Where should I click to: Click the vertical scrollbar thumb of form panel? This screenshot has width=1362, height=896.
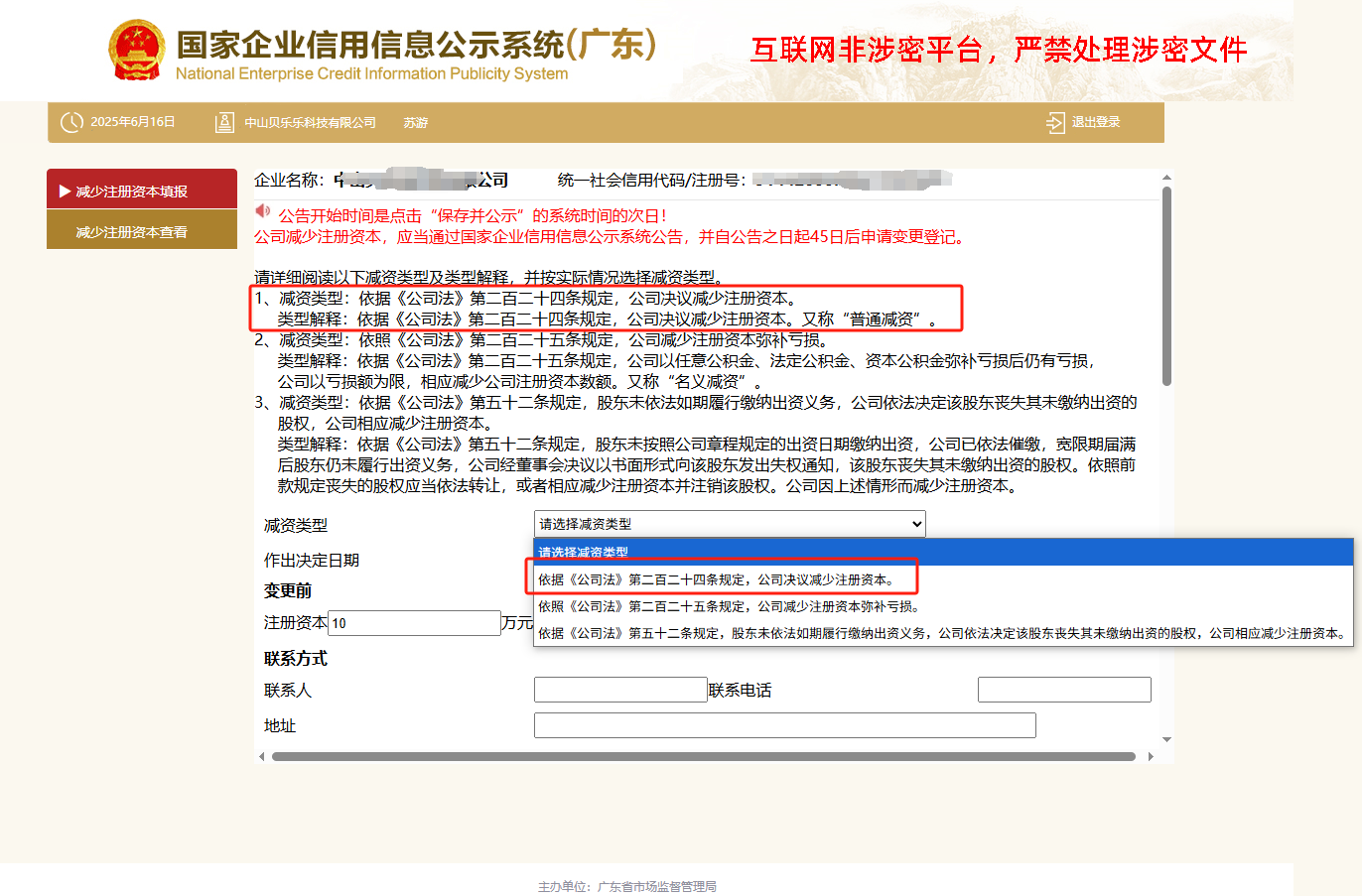coord(1166,286)
